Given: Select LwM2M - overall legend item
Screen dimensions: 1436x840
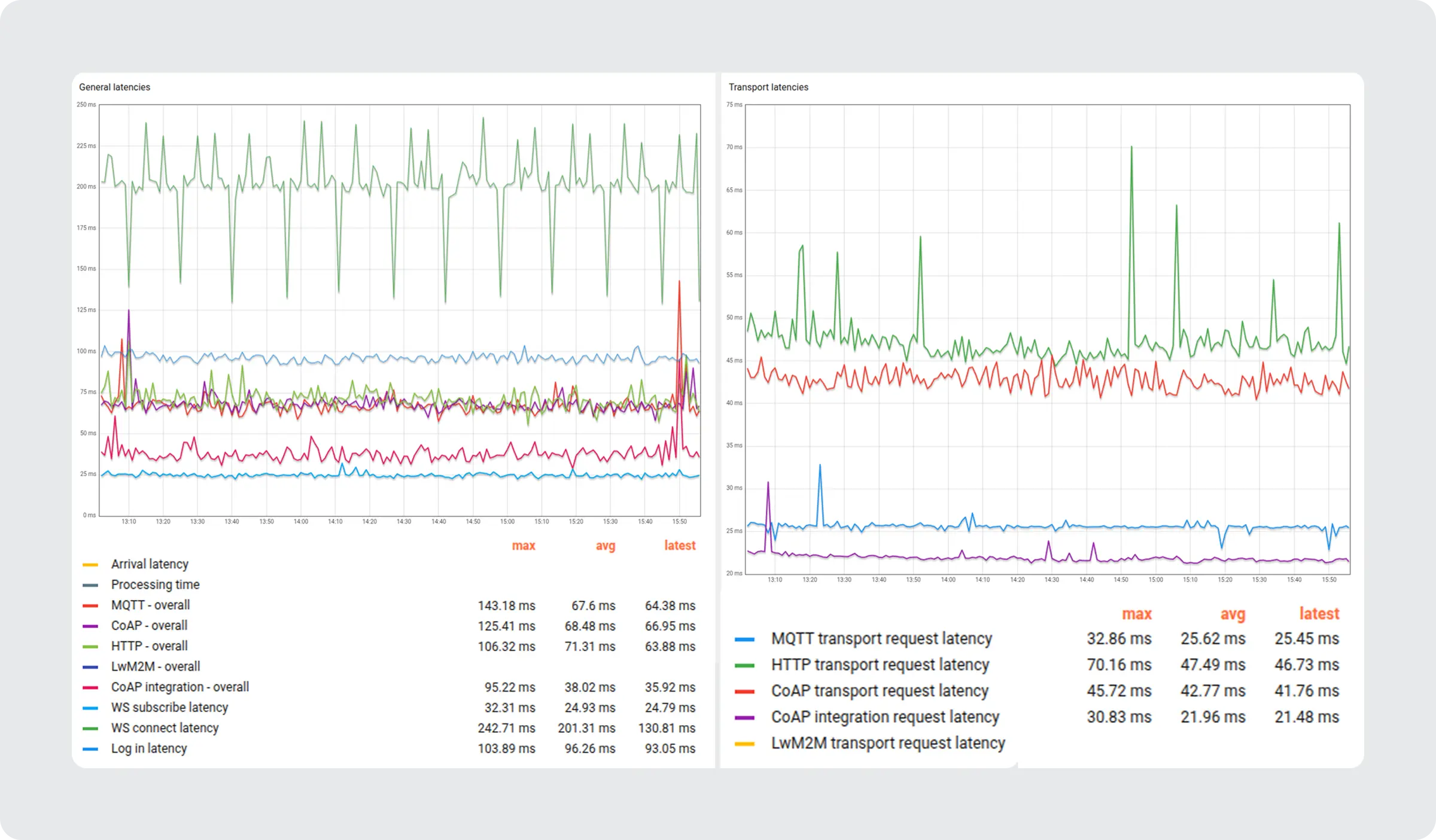Looking at the screenshot, I should point(156,666).
